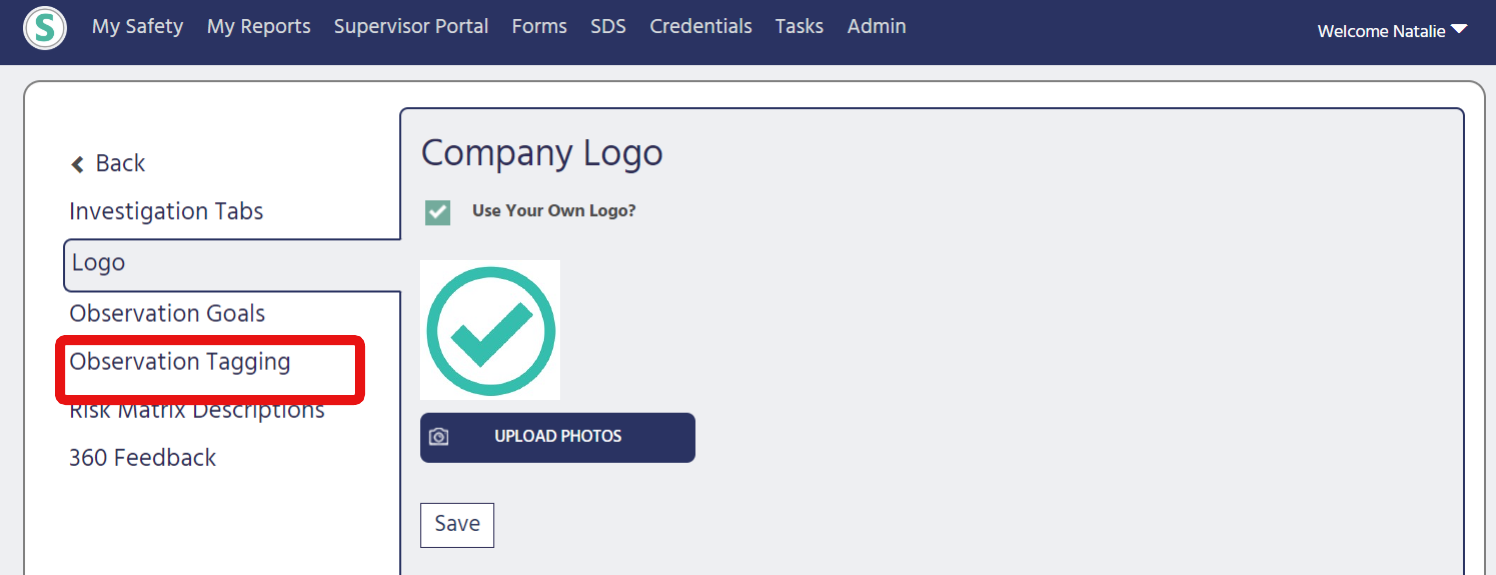The height and width of the screenshot is (575, 1496).
Task: Click the back chevron arrow icon
Action: click(77, 164)
